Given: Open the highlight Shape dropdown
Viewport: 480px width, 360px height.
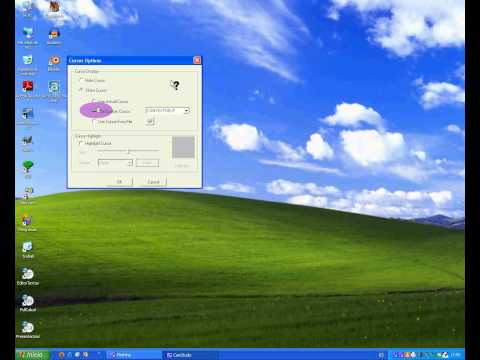Looking at the screenshot, I should [115, 163].
